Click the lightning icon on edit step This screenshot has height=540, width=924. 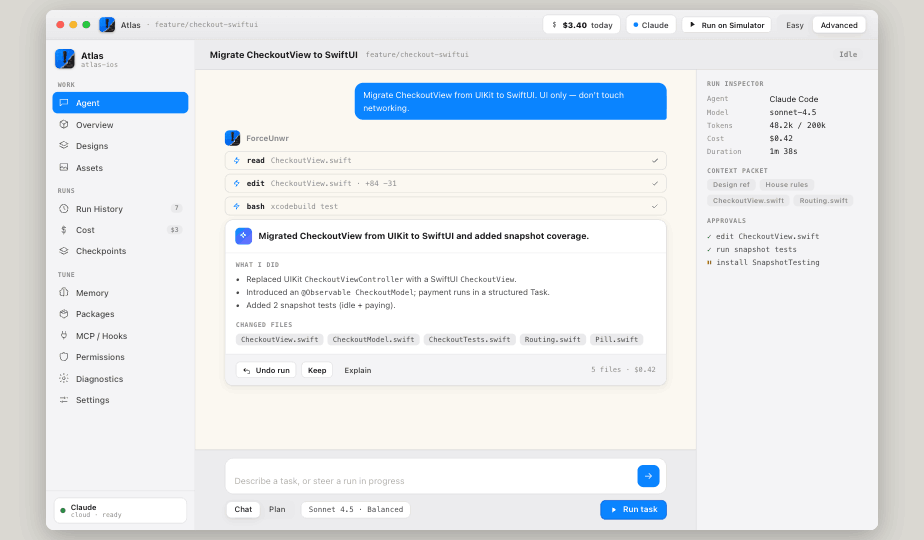click(236, 183)
